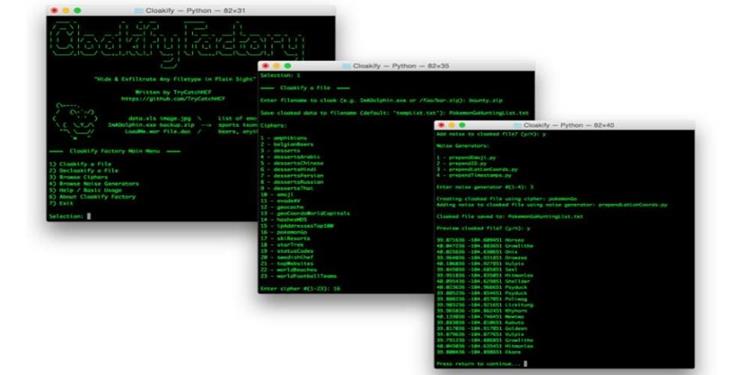Viewport: 750px width, 375px height.
Task: Click the "Hide & Exfiltrate Any Filetype" tagline
Action: 175,79
